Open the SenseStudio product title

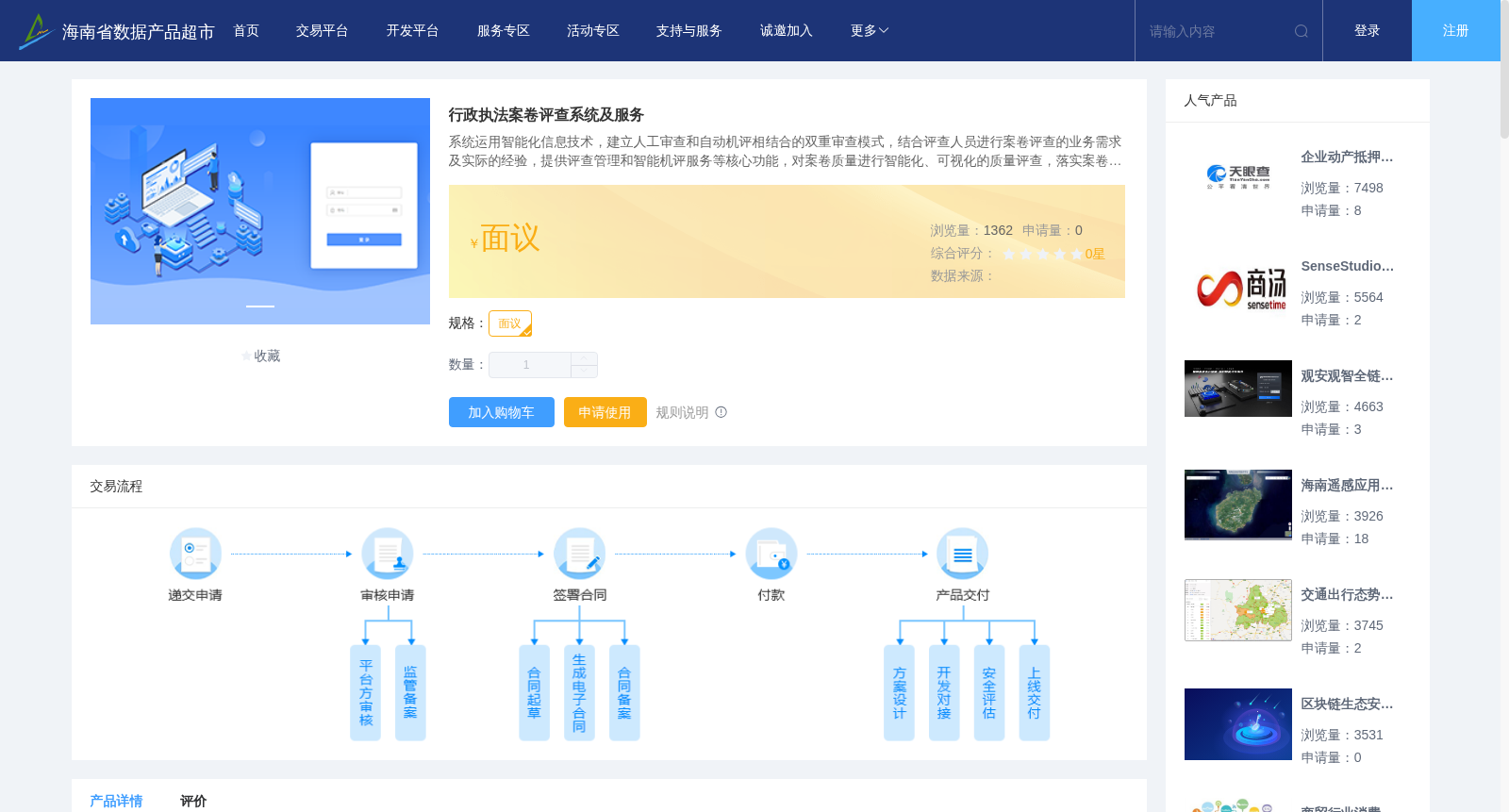pyautogui.click(x=1347, y=266)
